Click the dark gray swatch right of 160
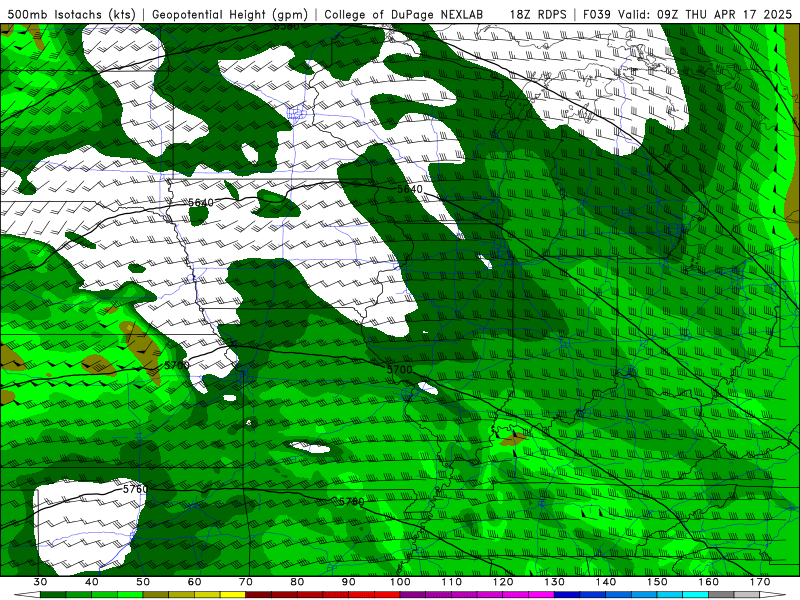 coord(721,595)
